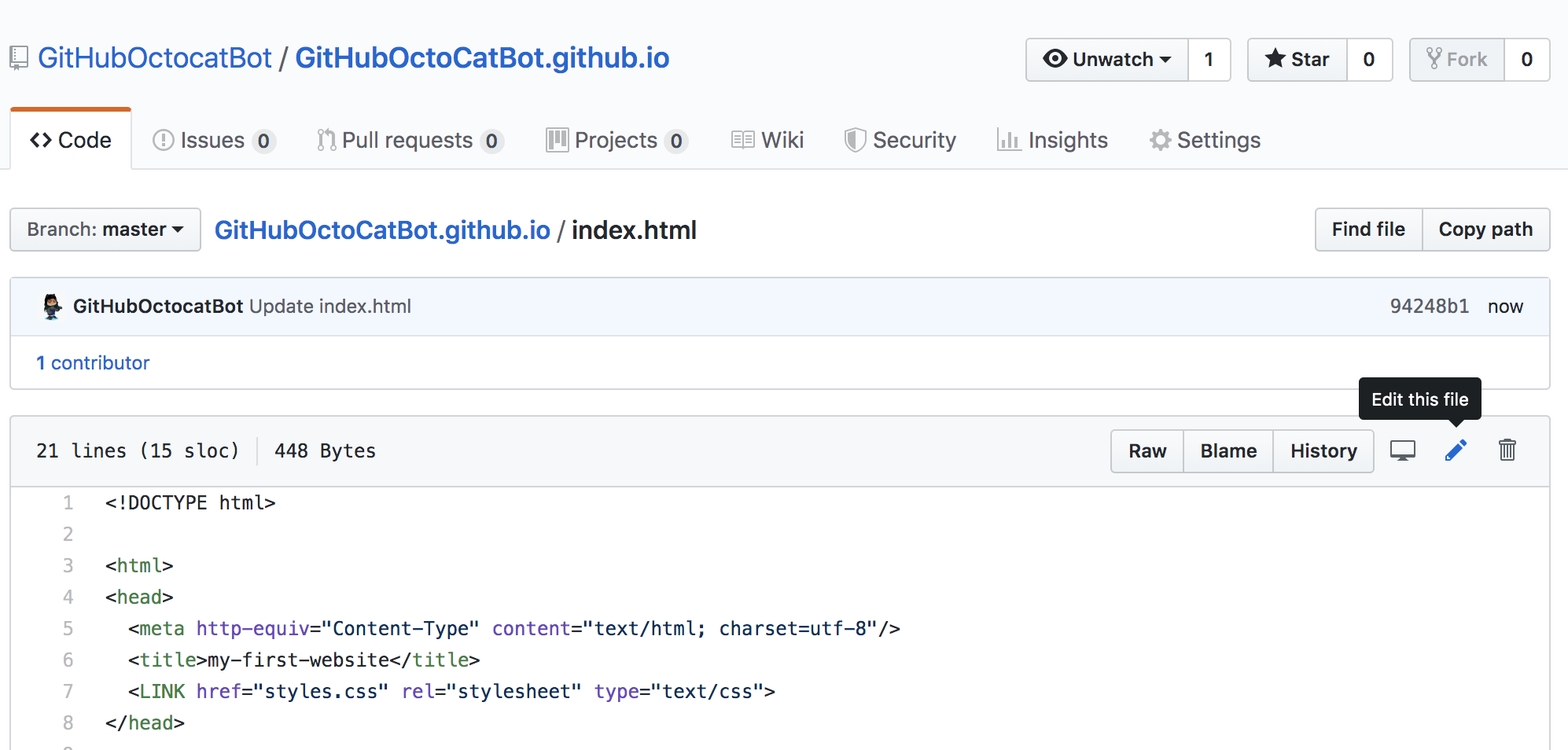Open the Projects tab
The height and width of the screenshot is (750, 1568).
click(x=617, y=140)
